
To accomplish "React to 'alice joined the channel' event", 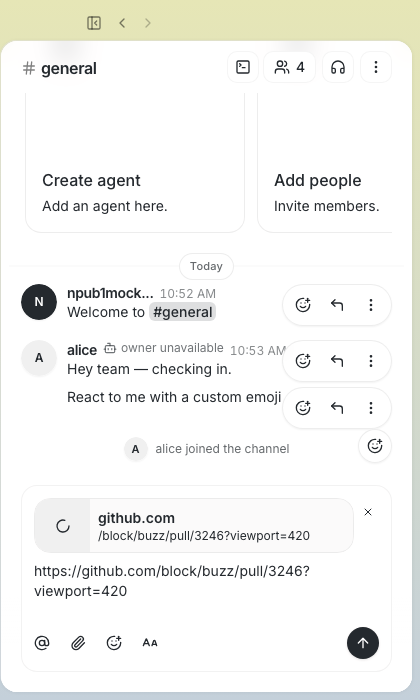I will point(375,446).
